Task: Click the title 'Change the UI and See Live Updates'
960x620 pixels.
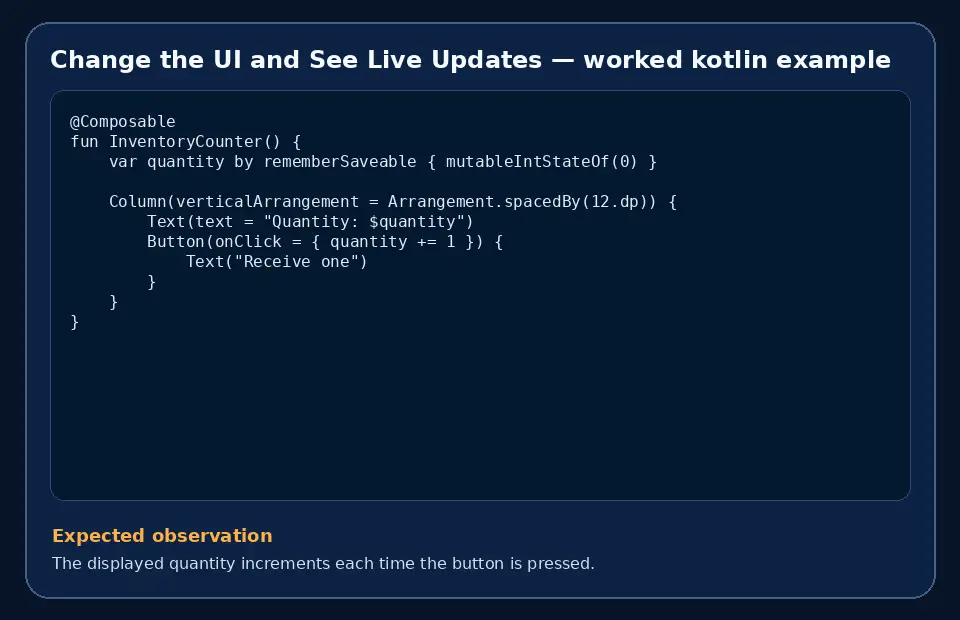Action: click(470, 60)
